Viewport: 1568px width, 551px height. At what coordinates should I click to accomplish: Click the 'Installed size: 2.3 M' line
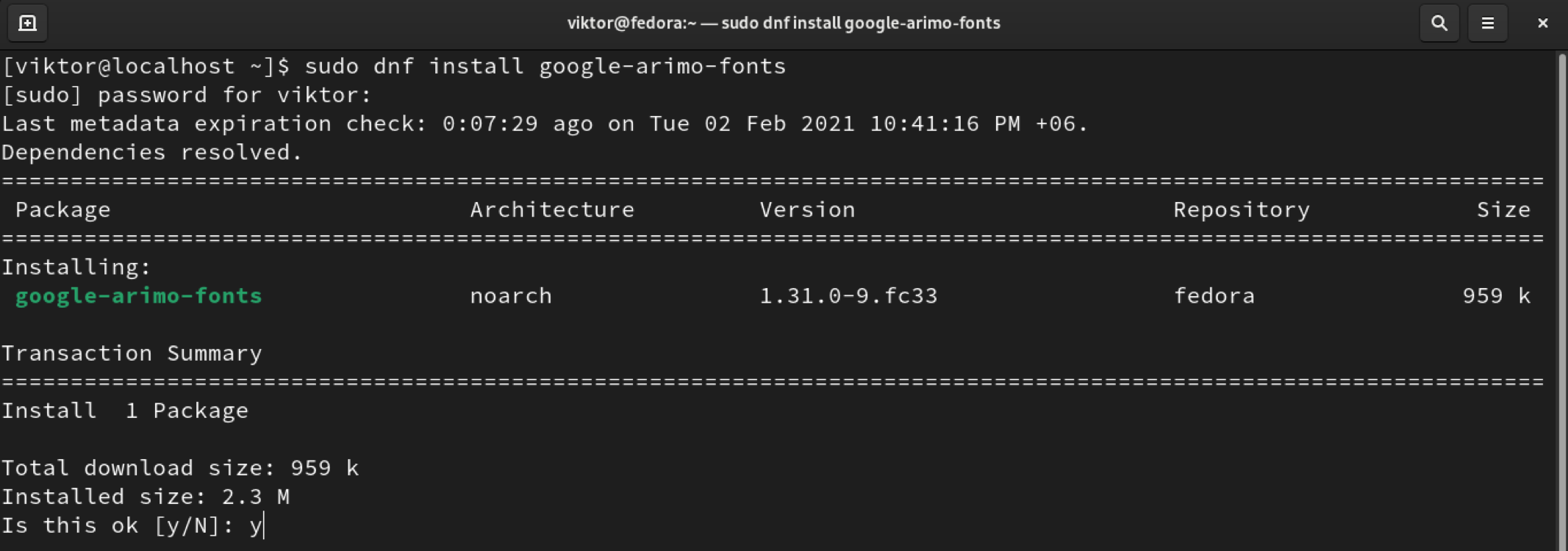pyautogui.click(x=146, y=497)
